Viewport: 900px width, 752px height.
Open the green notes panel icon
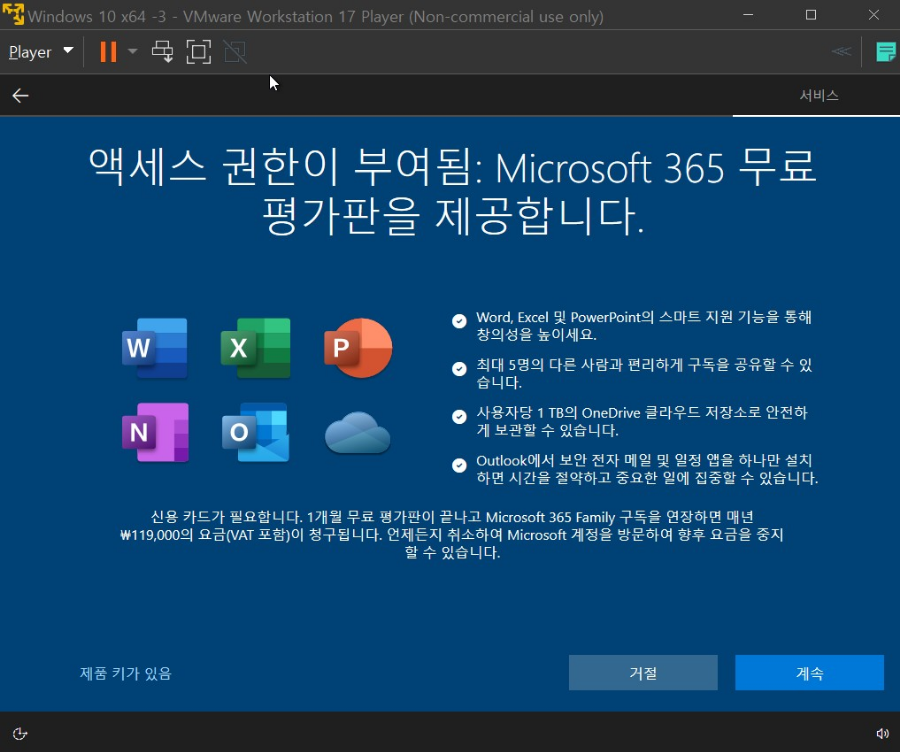(886, 52)
